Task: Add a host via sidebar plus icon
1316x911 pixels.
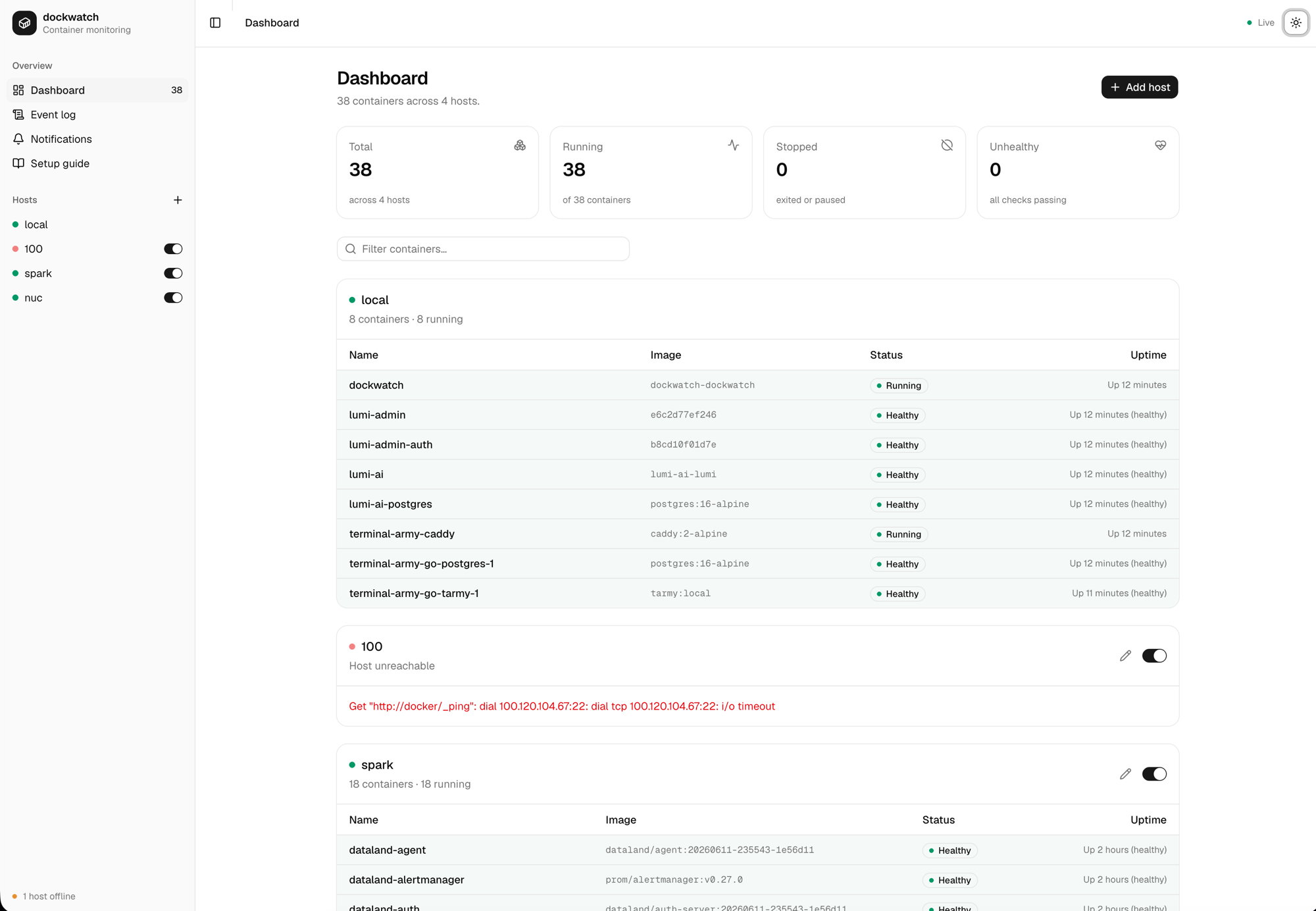Action: [x=178, y=200]
